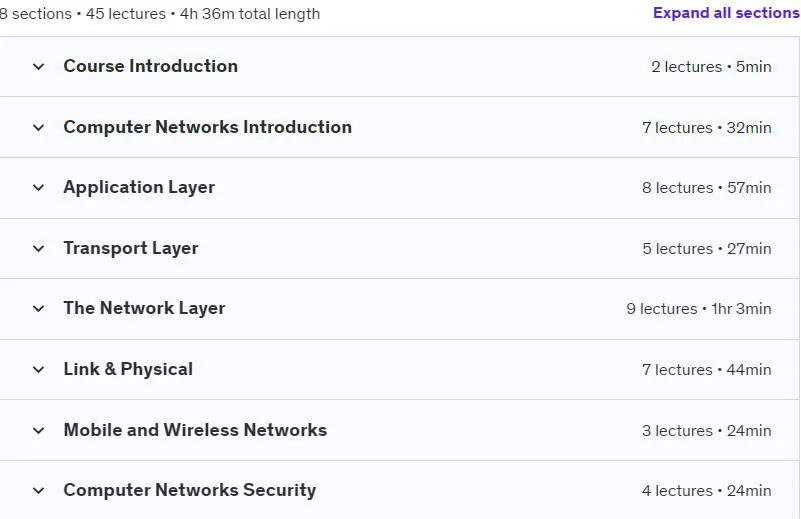This screenshot has height=519, width=801.
Task: Open Computer Networks Security chevron icon
Action: click(x=38, y=490)
